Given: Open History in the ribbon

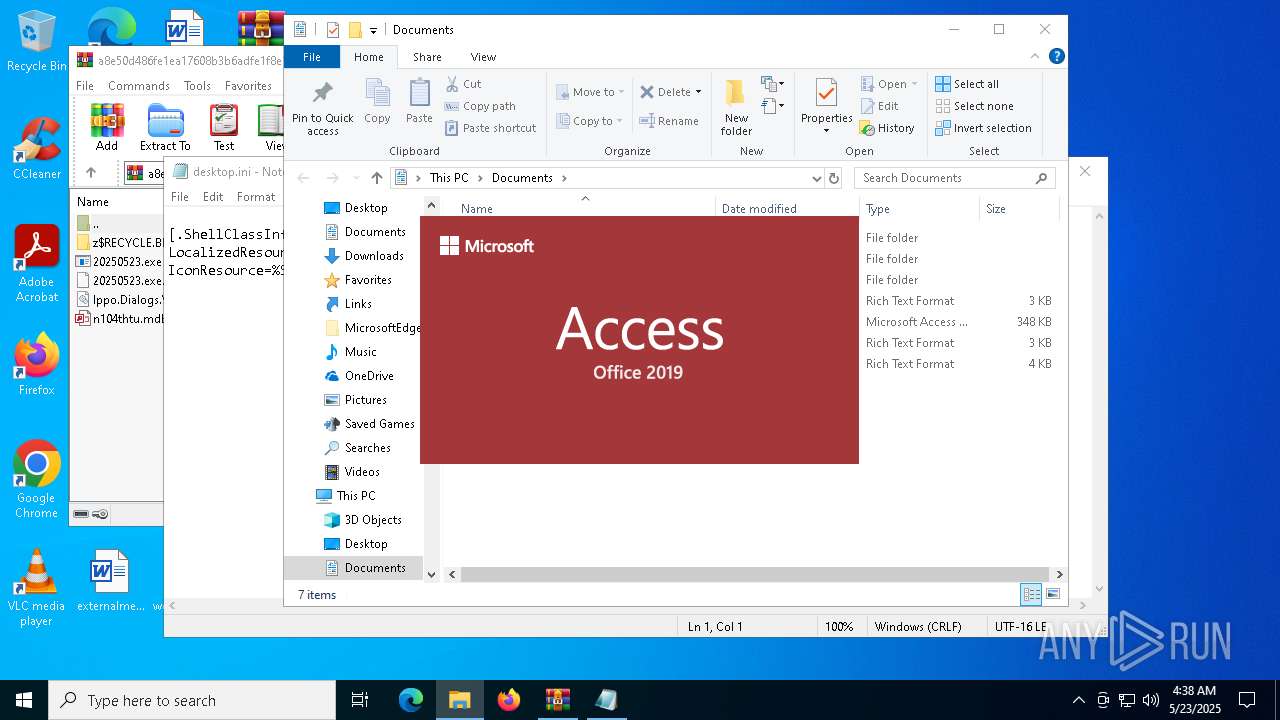Looking at the screenshot, I should coord(887,128).
